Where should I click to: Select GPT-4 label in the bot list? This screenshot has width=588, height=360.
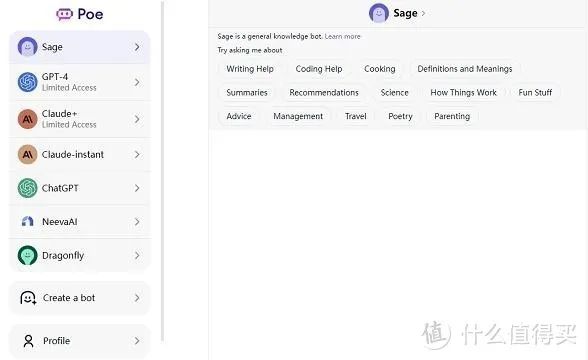(x=55, y=77)
